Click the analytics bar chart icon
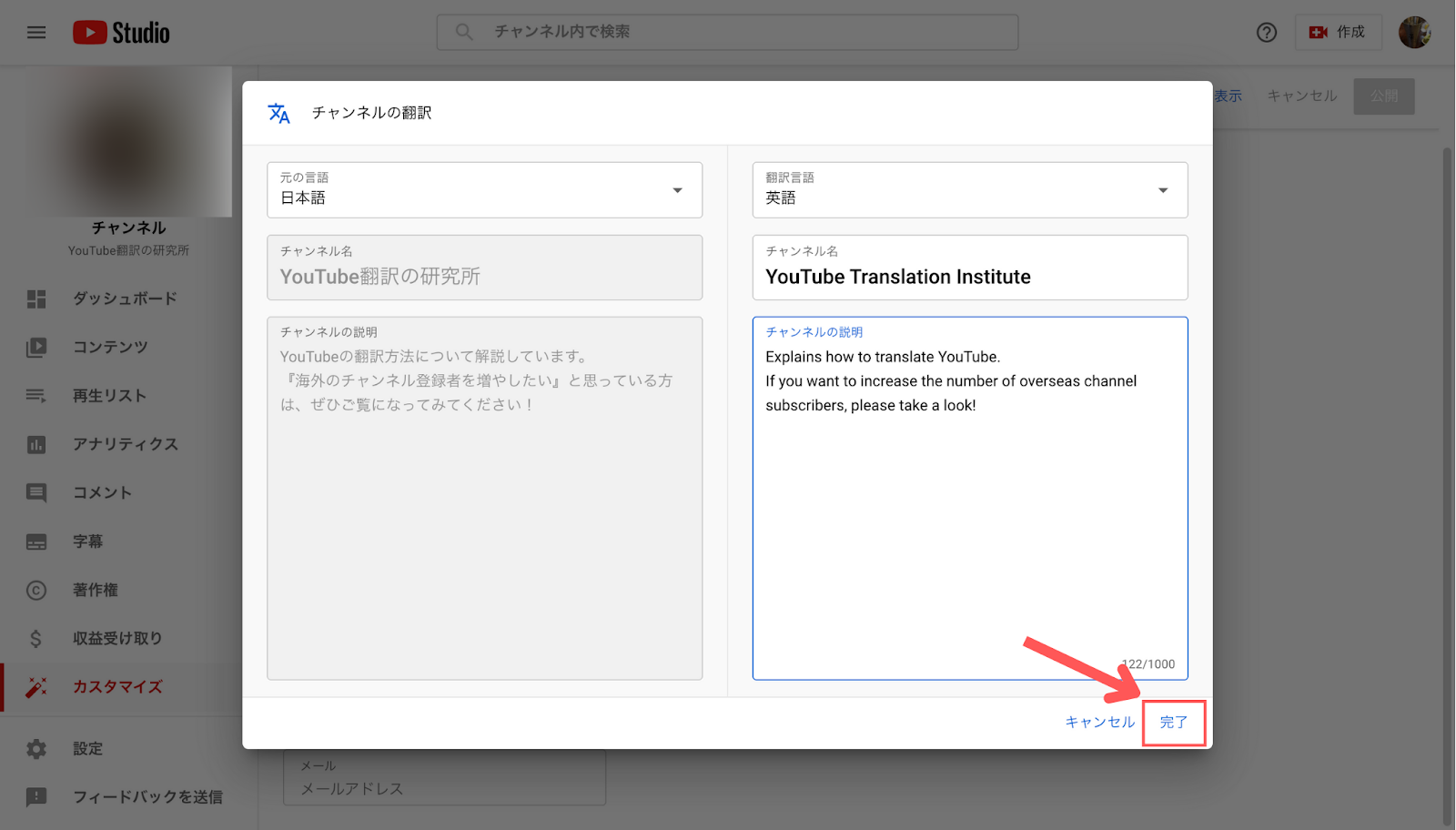Viewport: 1456px width, 830px height. (36, 444)
